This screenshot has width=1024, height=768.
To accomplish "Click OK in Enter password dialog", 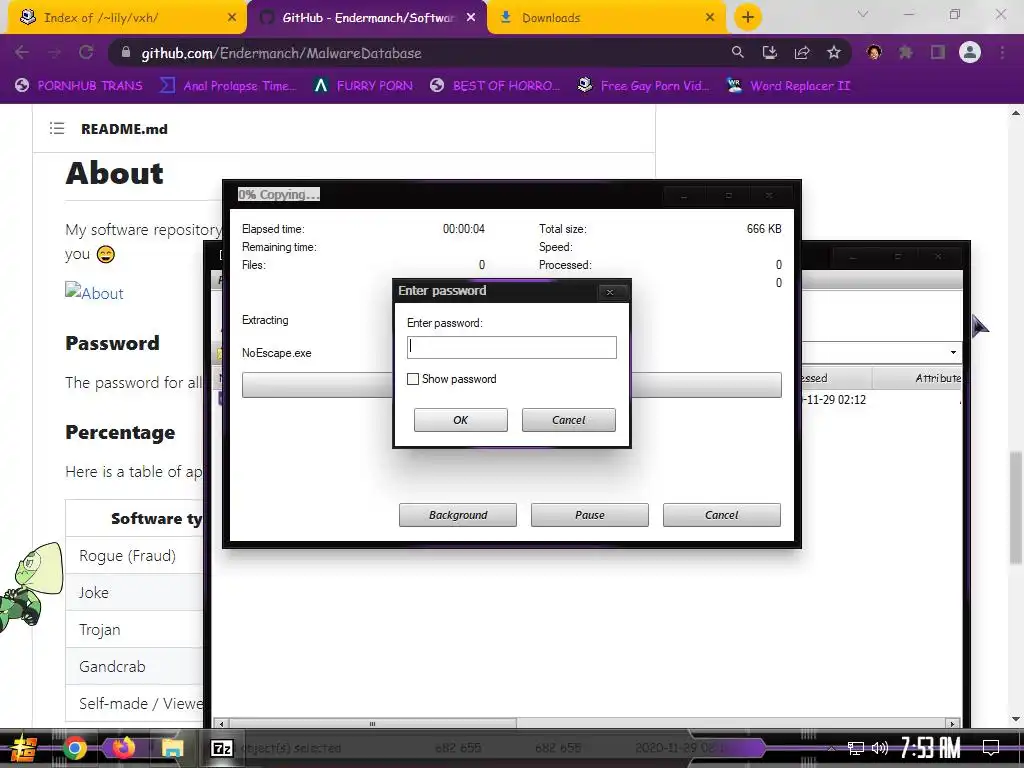I will (x=460, y=420).
